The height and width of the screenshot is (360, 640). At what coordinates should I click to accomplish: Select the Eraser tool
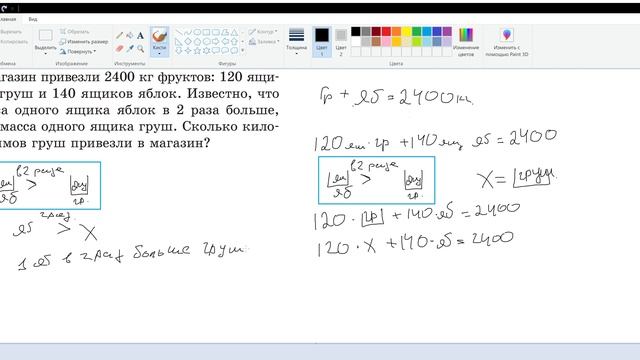[x=119, y=49]
